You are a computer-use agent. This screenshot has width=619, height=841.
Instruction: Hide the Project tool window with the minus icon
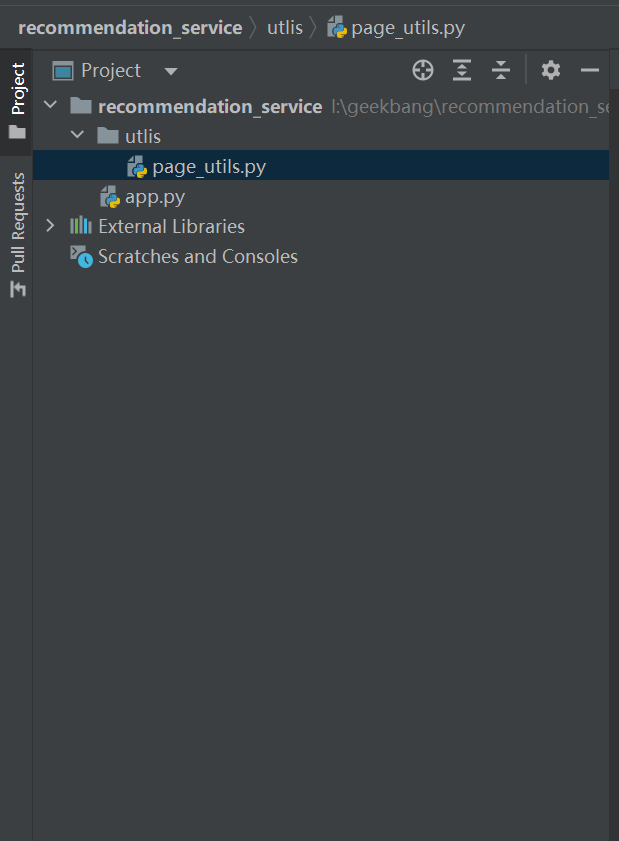click(x=590, y=70)
